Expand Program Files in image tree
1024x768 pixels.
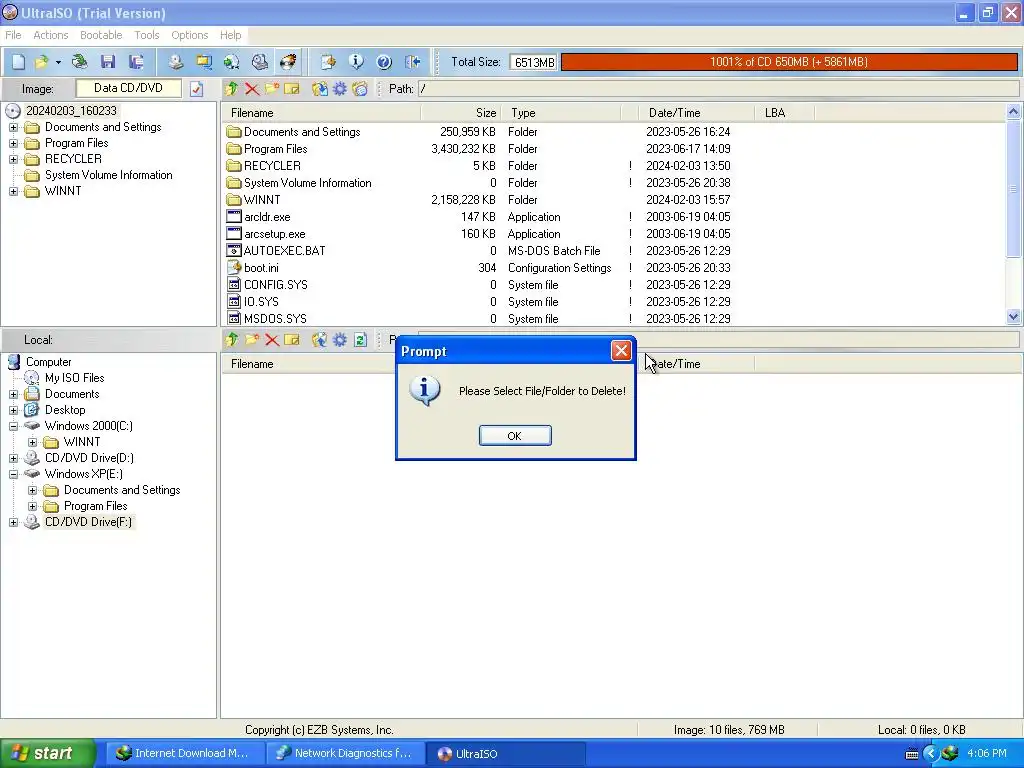13,143
